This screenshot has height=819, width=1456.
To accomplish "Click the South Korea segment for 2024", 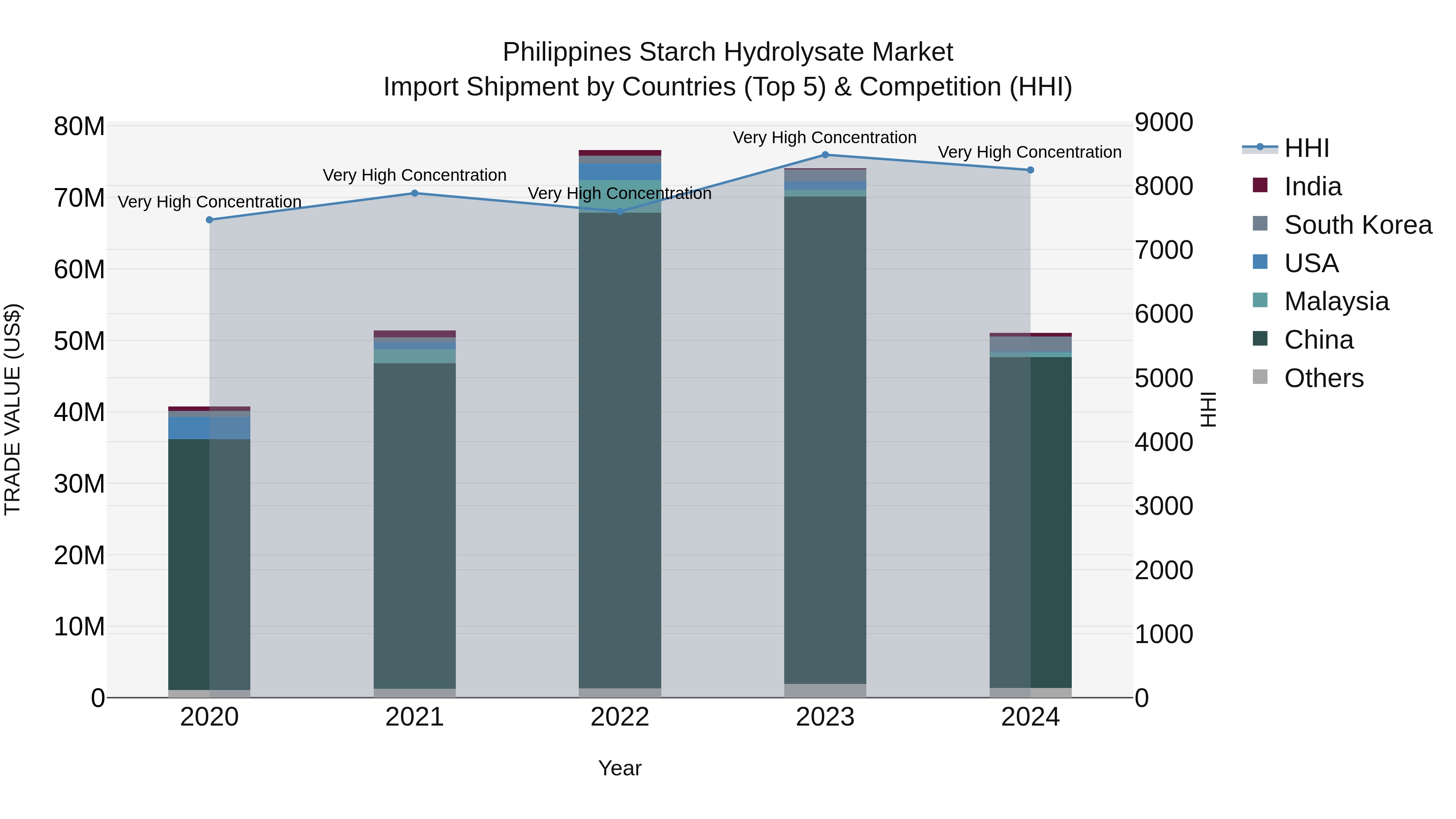I will (x=1030, y=344).
